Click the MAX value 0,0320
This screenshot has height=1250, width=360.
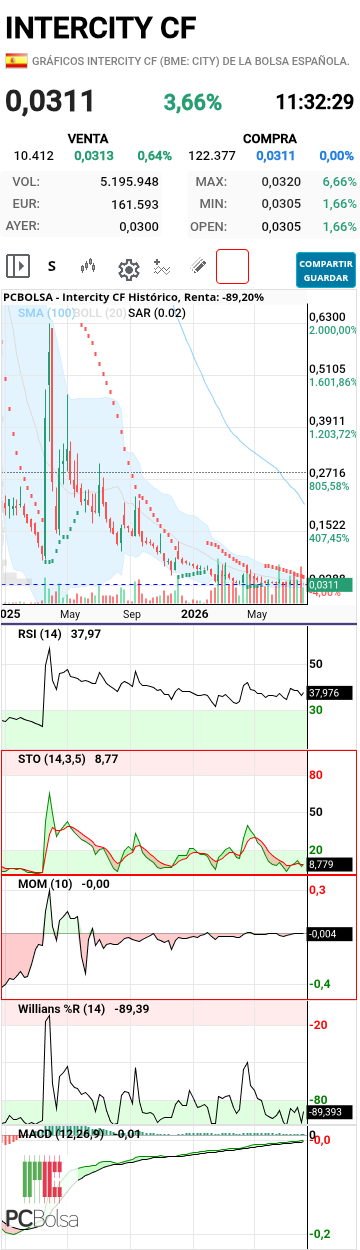tap(280, 182)
